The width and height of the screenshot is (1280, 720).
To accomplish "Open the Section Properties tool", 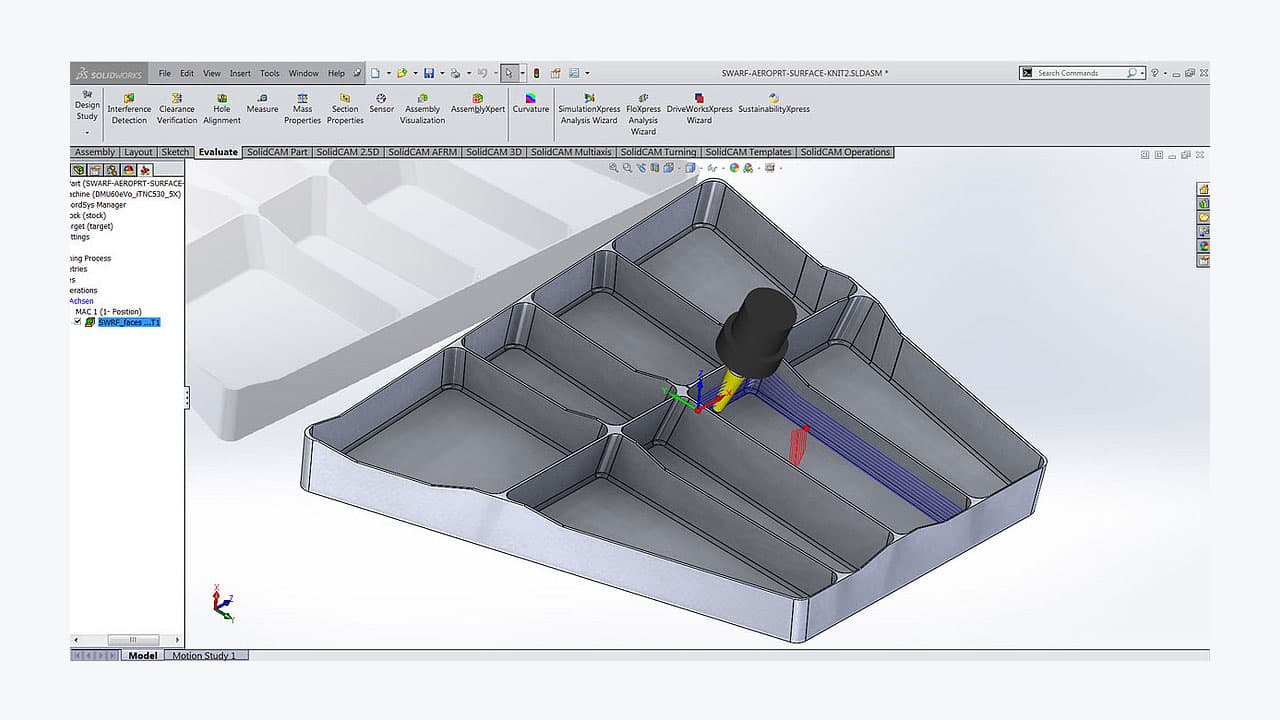I will click(344, 105).
